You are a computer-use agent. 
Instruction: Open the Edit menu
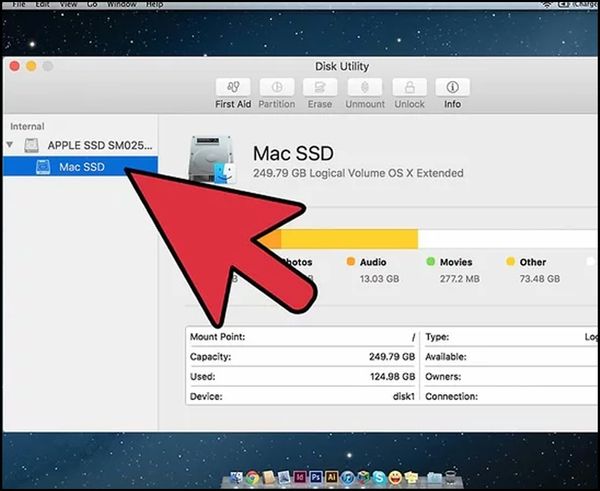coord(43,4)
